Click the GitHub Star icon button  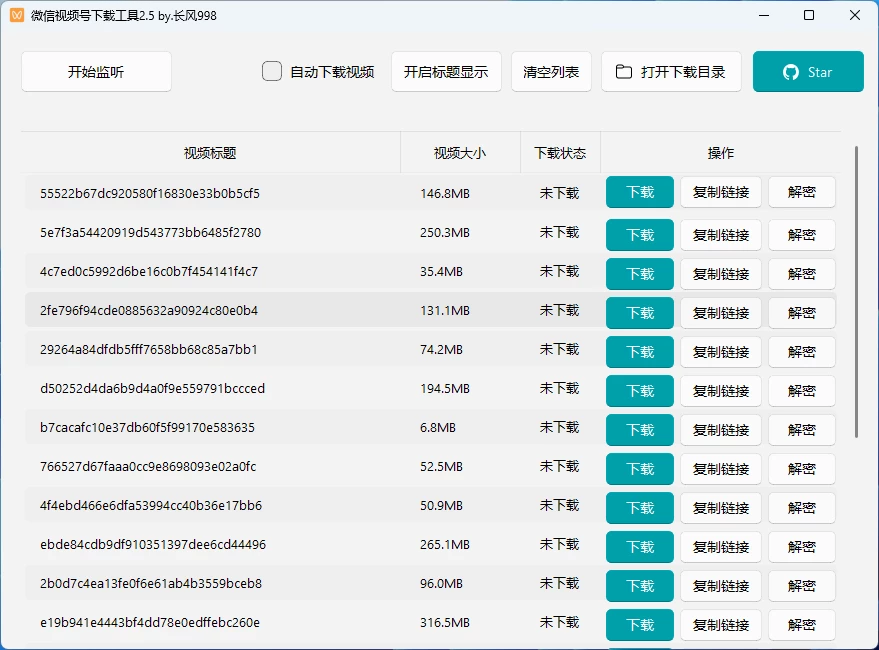(x=789, y=71)
